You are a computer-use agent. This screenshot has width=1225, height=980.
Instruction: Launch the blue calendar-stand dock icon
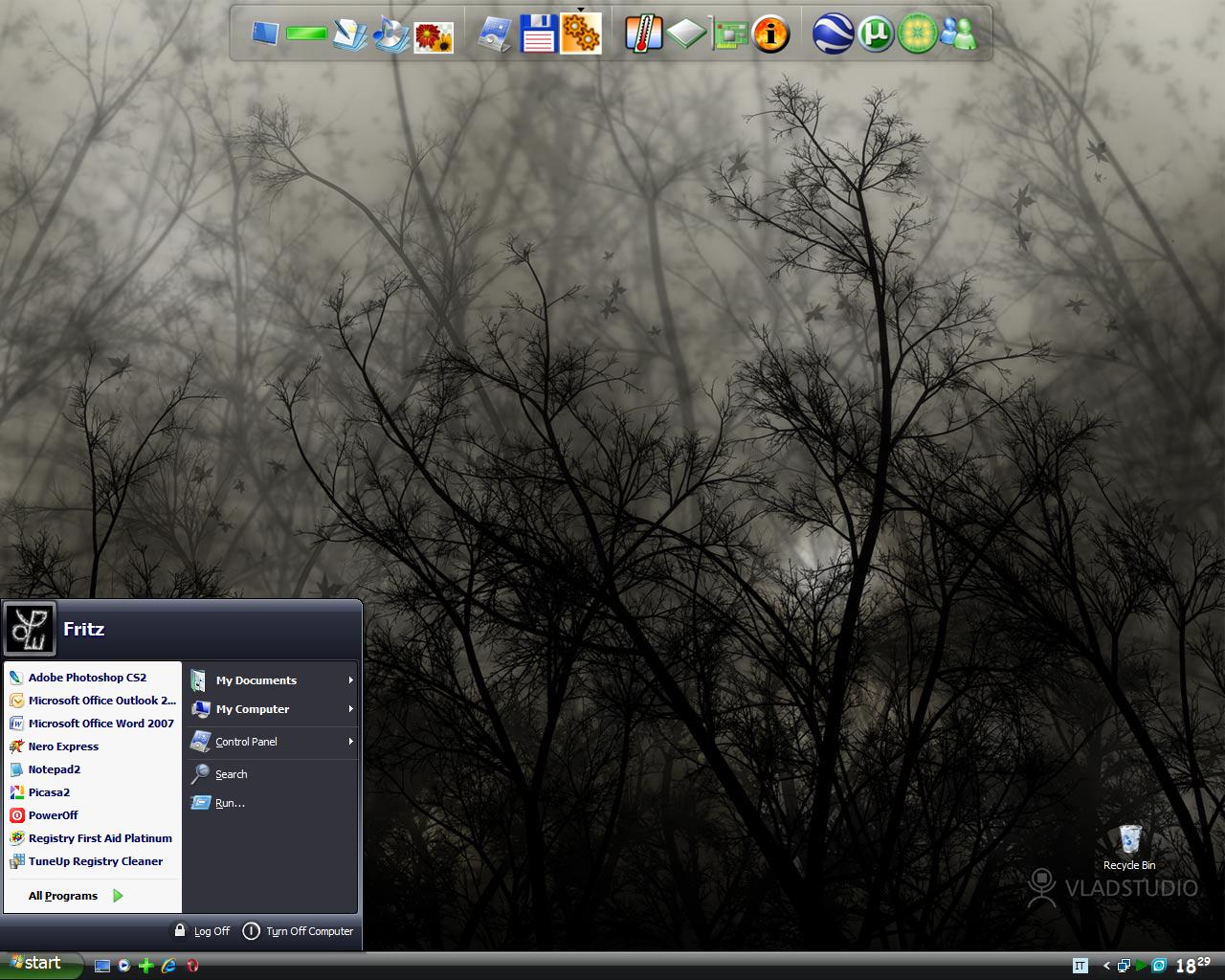coord(495,33)
